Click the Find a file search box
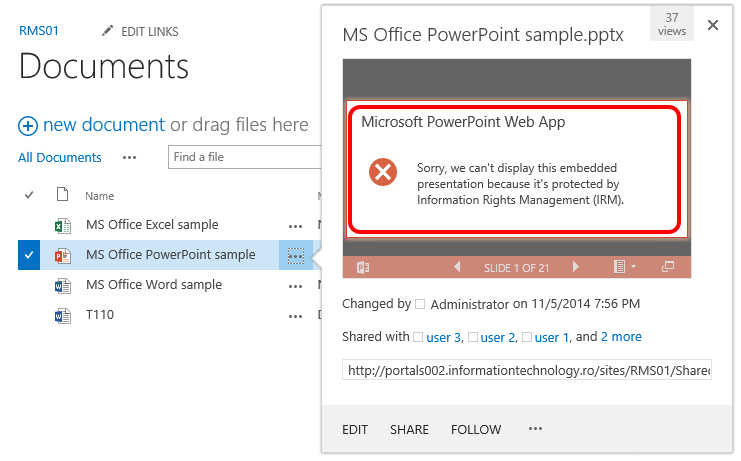The width and height of the screenshot is (741, 461). [245, 157]
